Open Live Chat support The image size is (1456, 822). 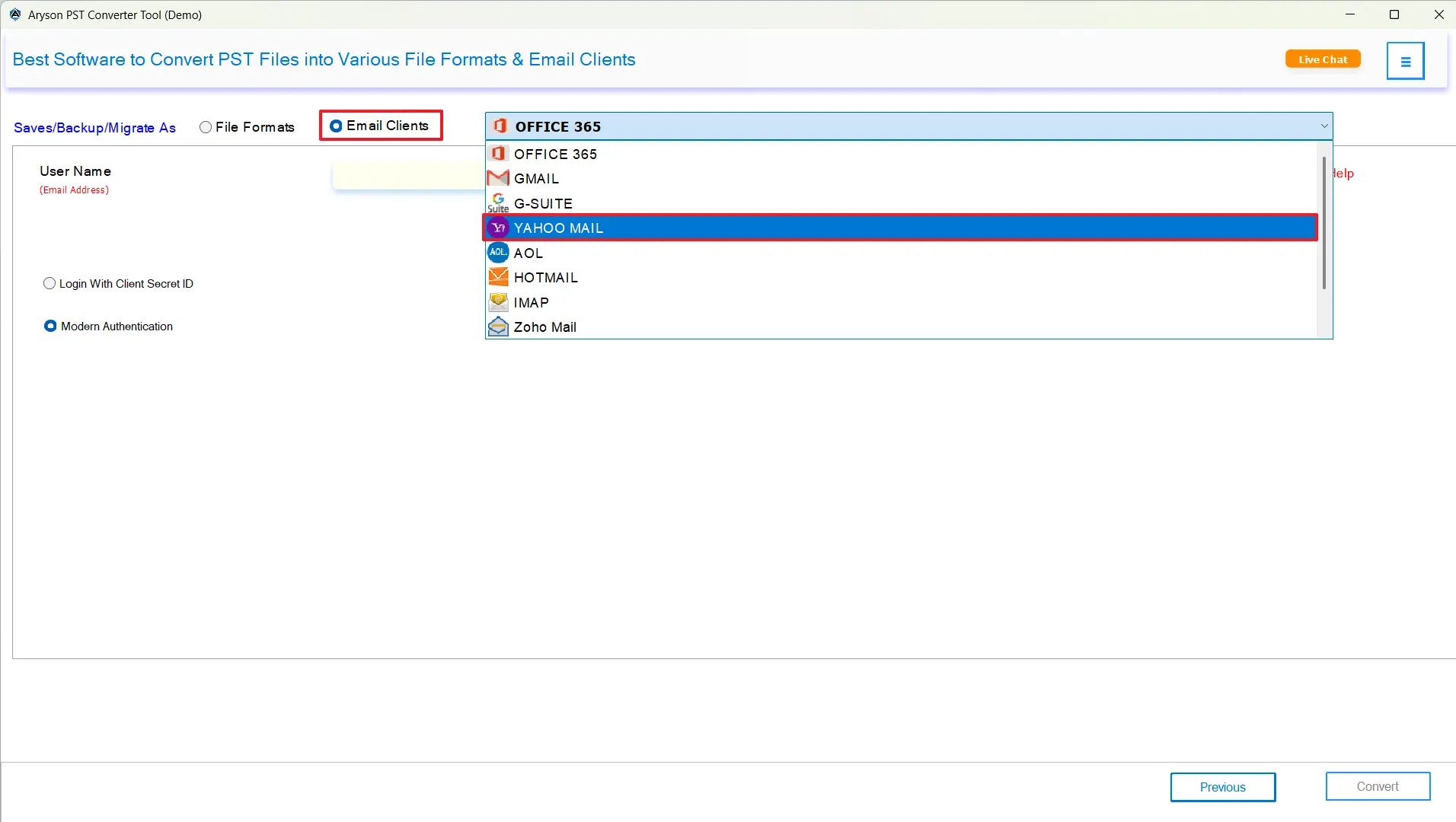pyautogui.click(x=1323, y=59)
